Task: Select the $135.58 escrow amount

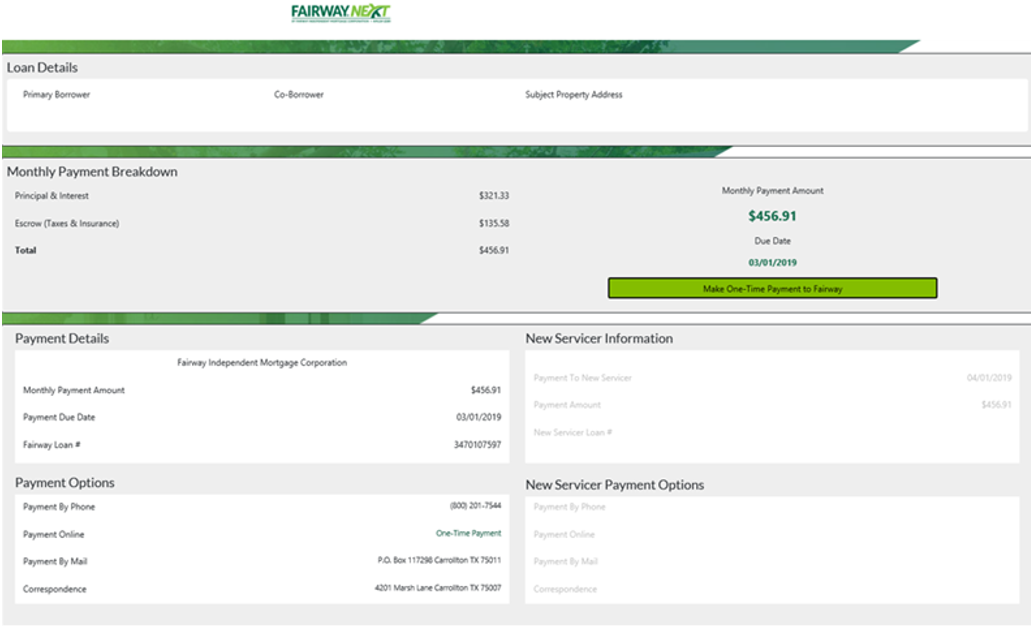Action: pyautogui.click(x=494, y=224)
